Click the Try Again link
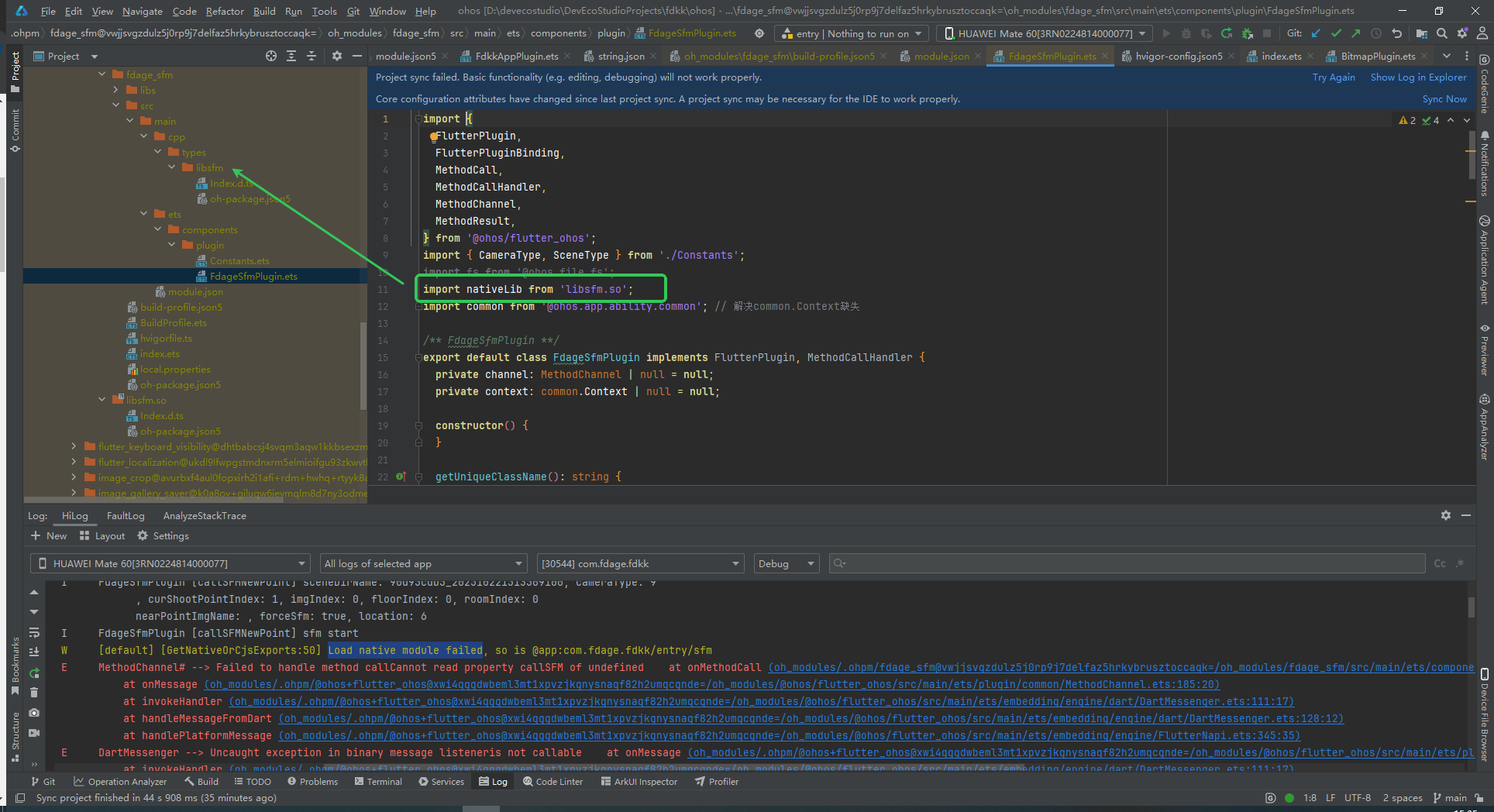 1333,77
